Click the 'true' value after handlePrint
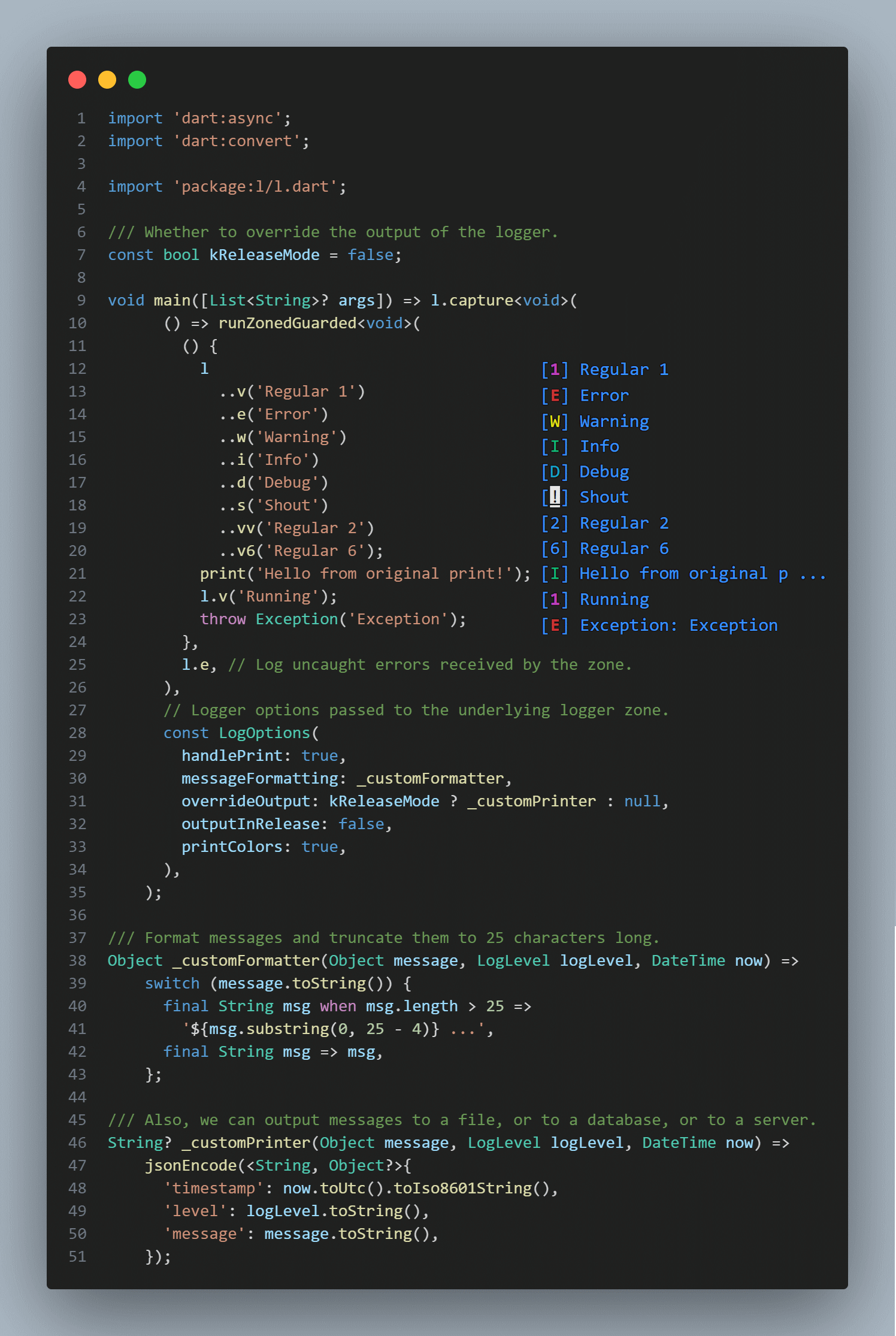 320,755
